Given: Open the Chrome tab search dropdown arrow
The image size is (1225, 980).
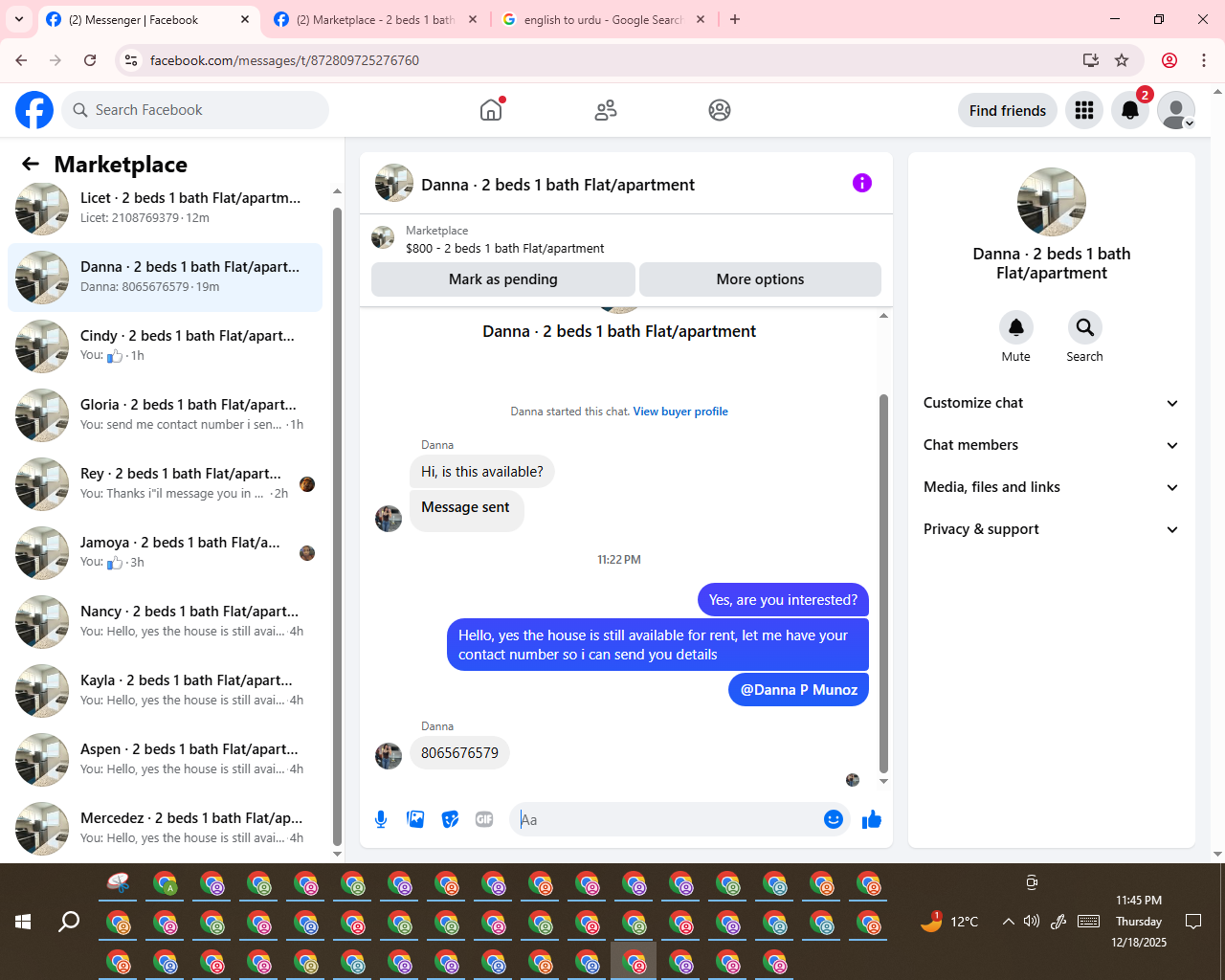Looking at the screenshot, I should [19, 19].
